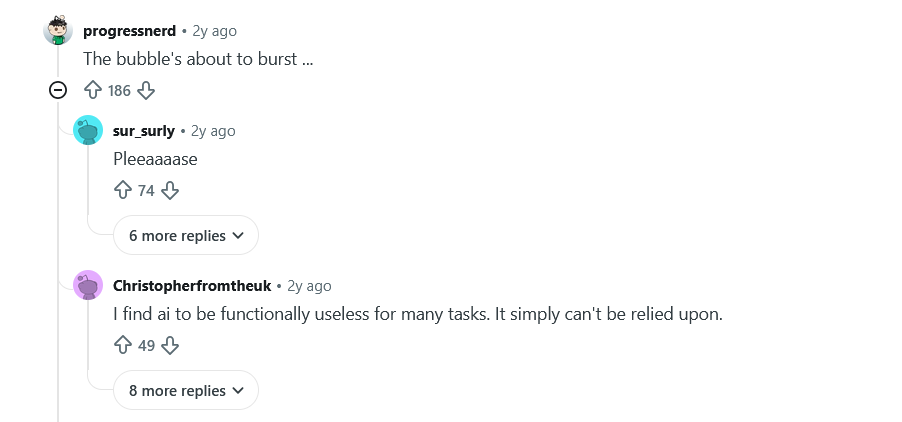902x422 pixels.
Task: Expand 8 more replies under Christopherfromtheuk
Action: (x=186, y=390)
